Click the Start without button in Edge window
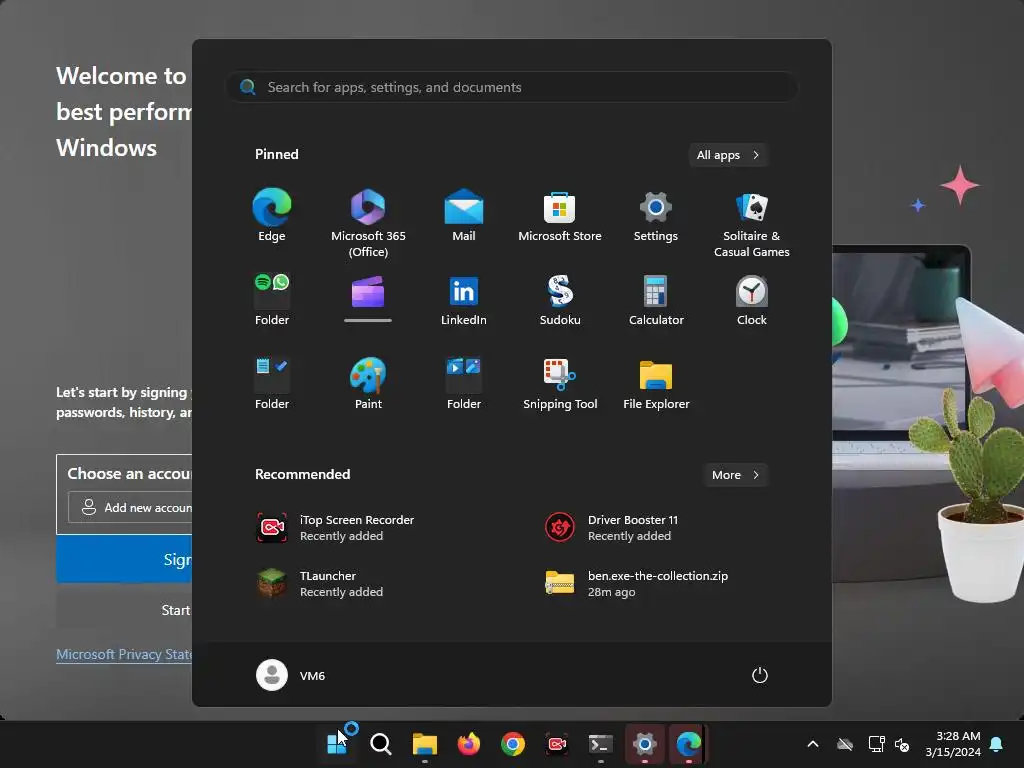This screenshot has height=768, width=1024. pyautogui.click(x=124, y=610)
